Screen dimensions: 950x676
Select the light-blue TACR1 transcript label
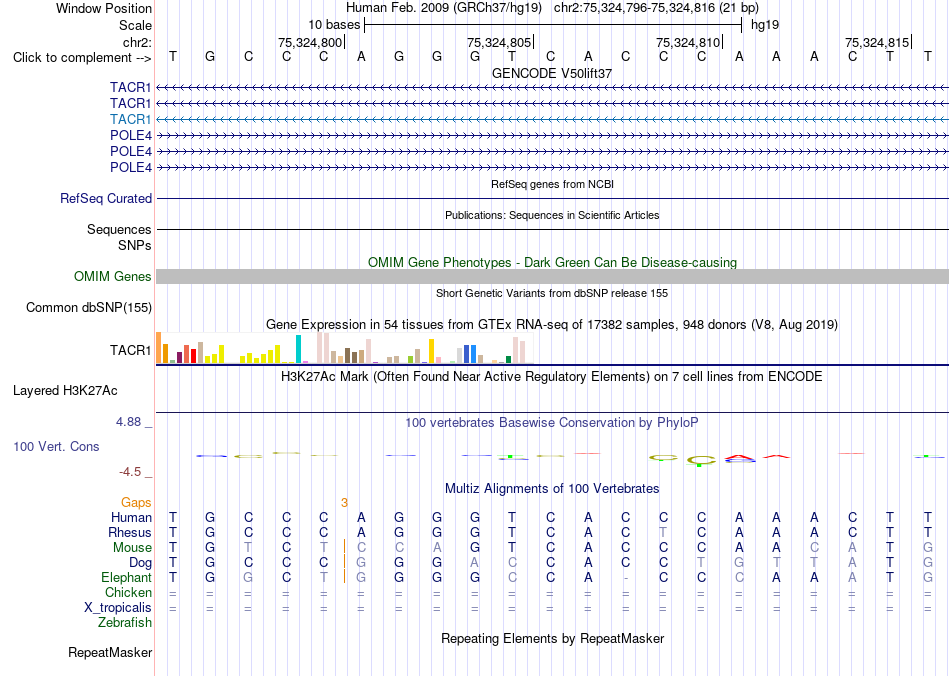pyautogui.click(x=130, y=119)
